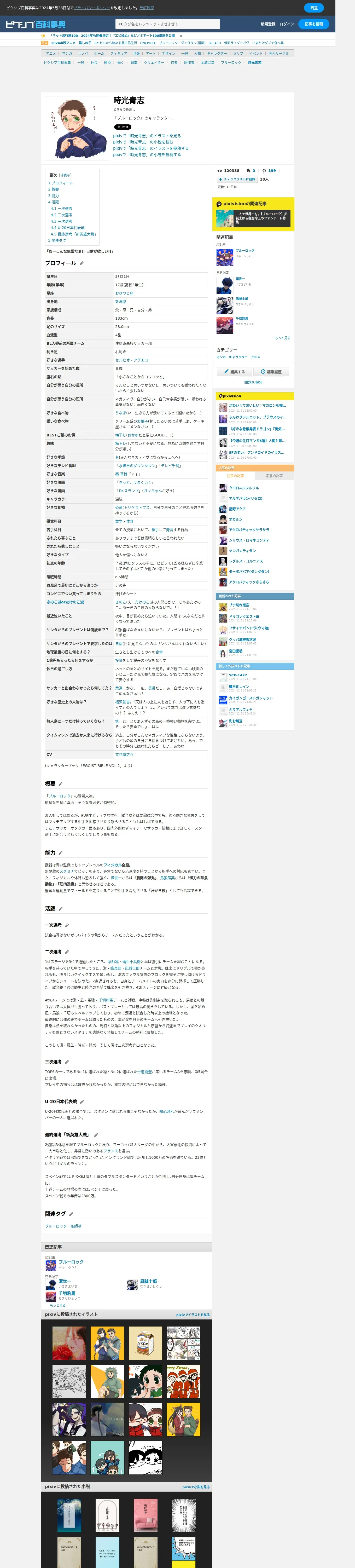
Task: Select the 同人サークル category tab
Action: point(279,54)
